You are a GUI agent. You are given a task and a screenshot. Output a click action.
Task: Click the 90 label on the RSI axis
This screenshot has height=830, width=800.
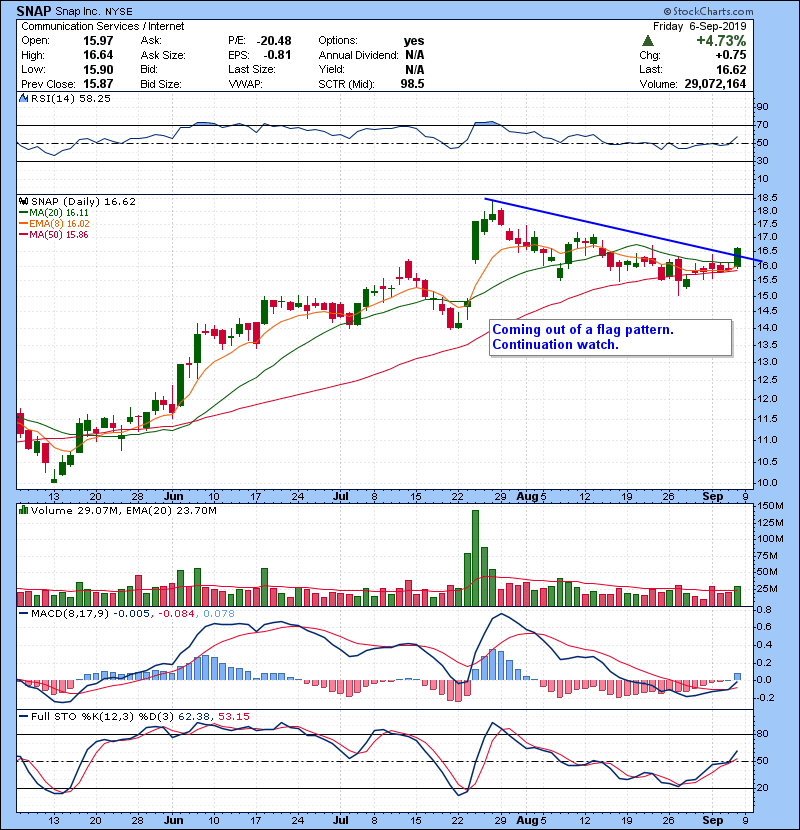(762, 107)
